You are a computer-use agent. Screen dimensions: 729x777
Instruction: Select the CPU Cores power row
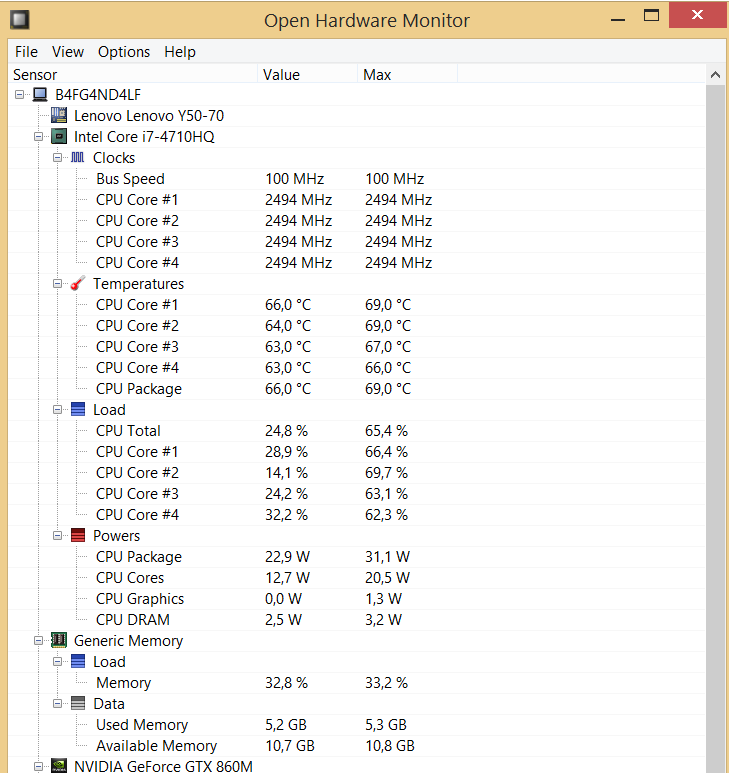click(x=357, y=577)
